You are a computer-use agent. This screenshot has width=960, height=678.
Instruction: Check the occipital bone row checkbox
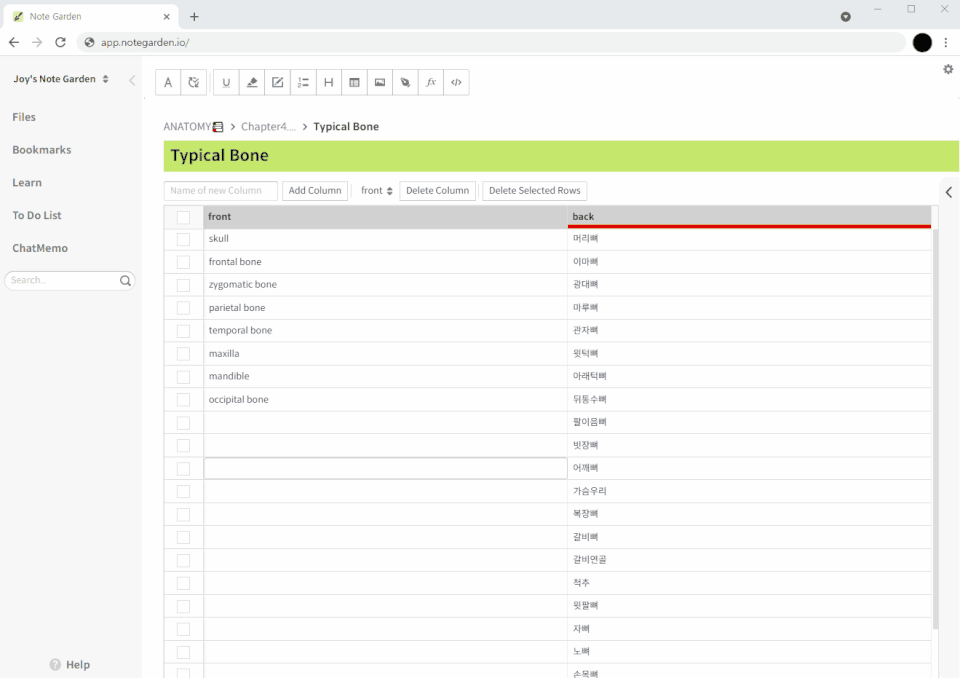[x=183, y=400]
